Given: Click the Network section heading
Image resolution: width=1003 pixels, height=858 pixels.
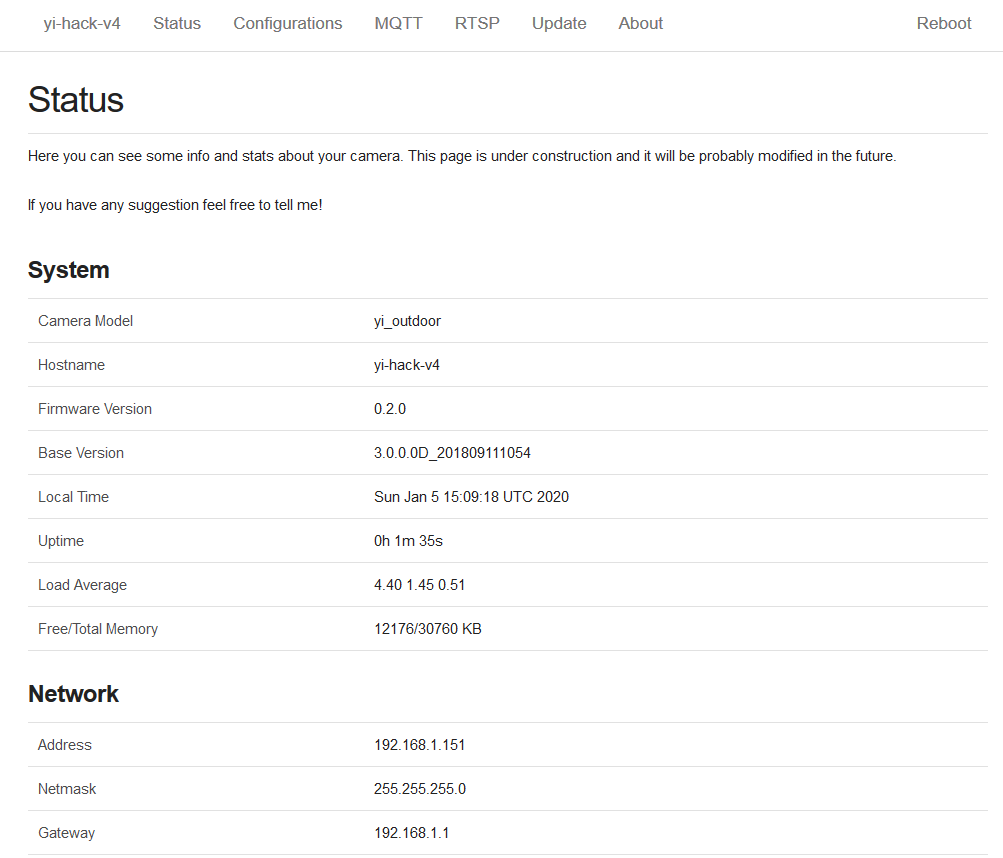Looking at the screenshot, I should tap(74, 694).
